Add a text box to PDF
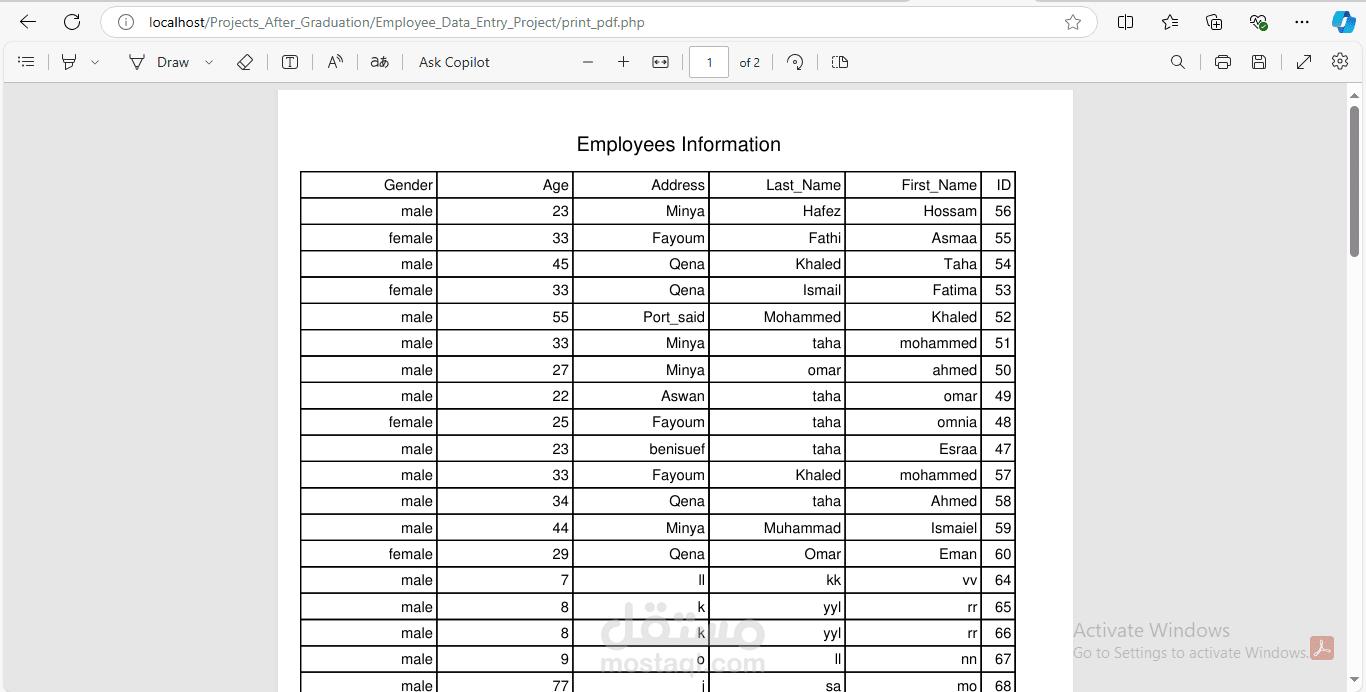 (x=290, y=62)
